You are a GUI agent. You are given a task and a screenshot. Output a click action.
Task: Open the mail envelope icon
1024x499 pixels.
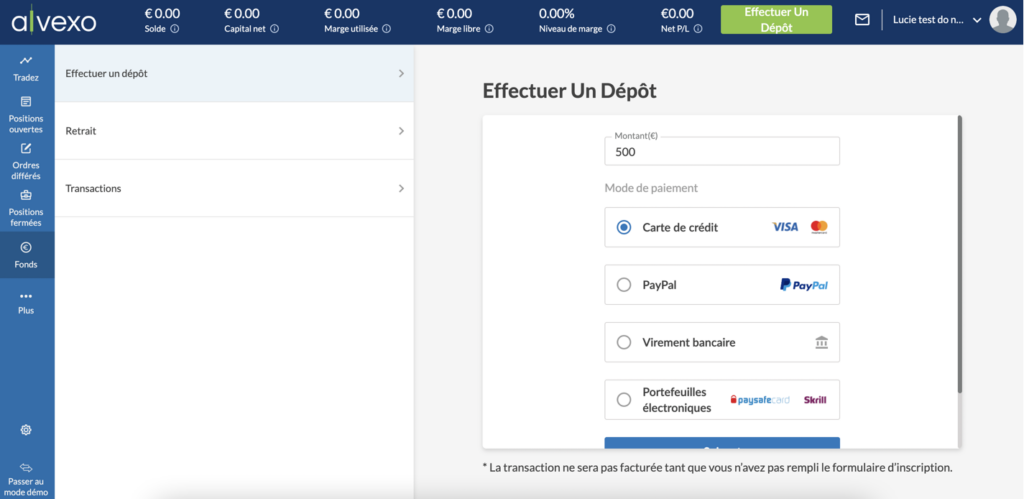coord(862,19)
